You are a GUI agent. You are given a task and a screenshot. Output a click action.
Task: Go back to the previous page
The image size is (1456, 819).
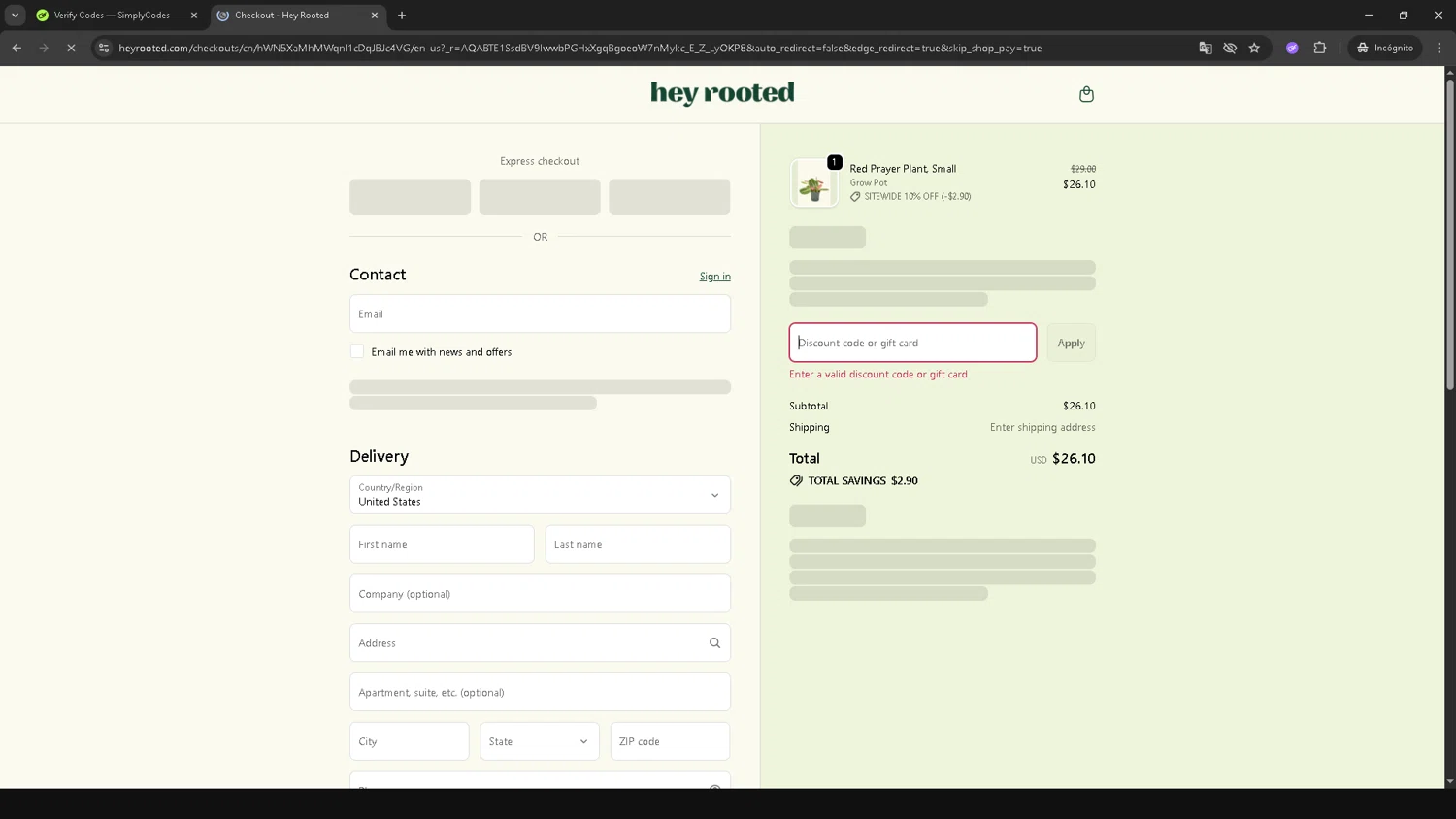click(x=17, y=48)
